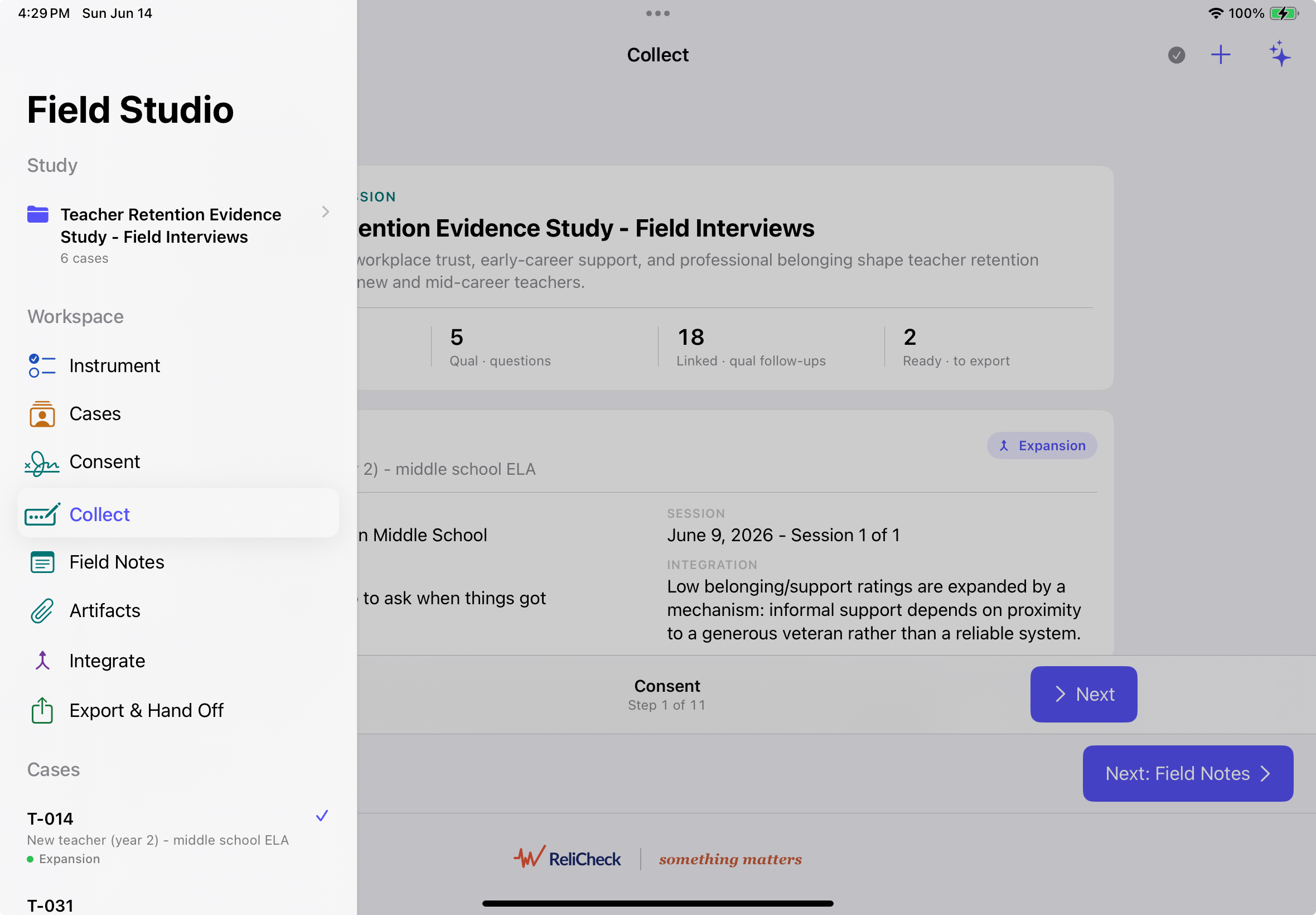The height and width of the screenshot is (915, 1316).
Task: Tap the Wi-Fi status icon
Action: point(1216,13)
